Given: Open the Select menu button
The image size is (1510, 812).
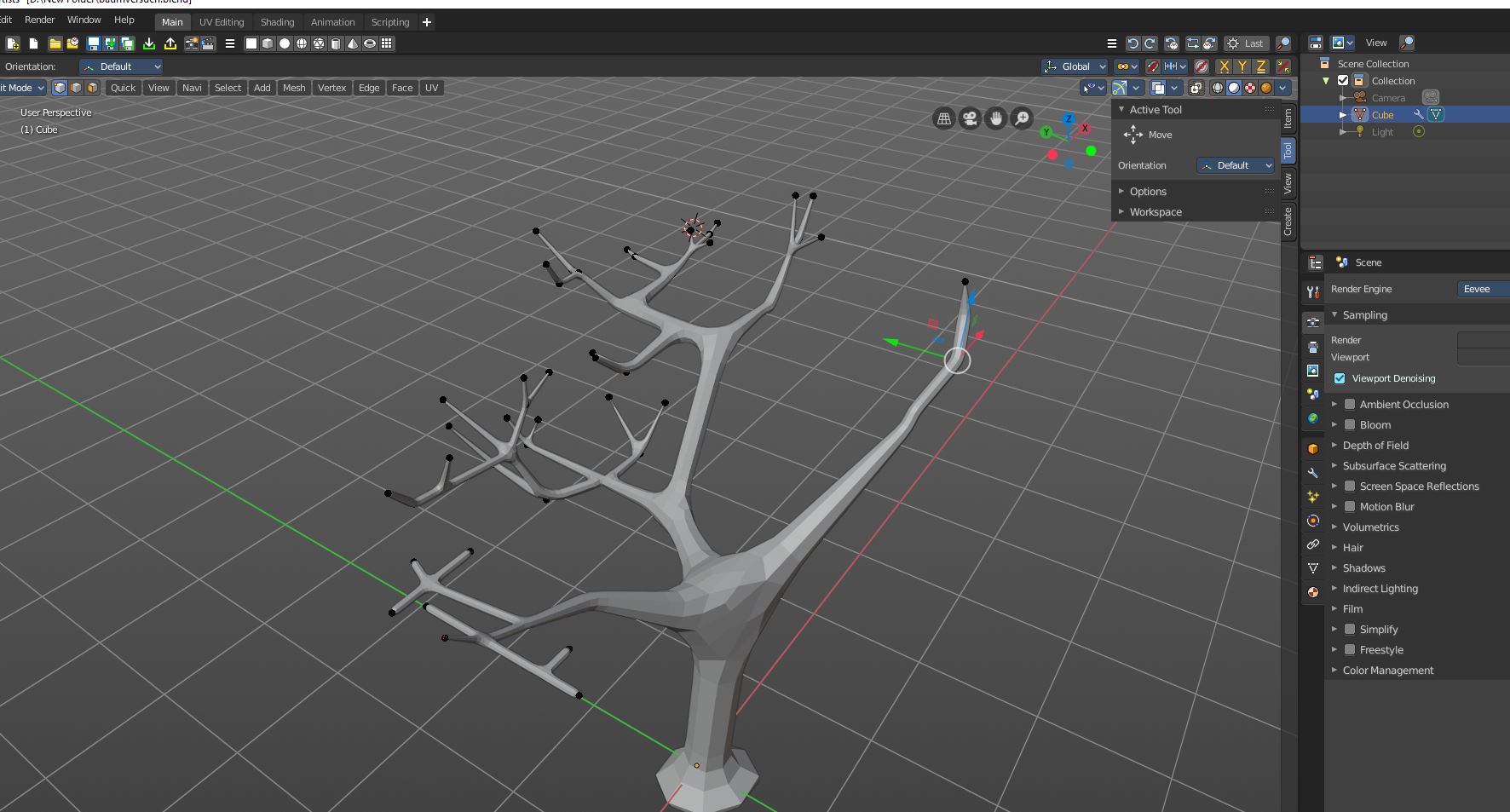Looking at the screenshot, I should 228,88.
